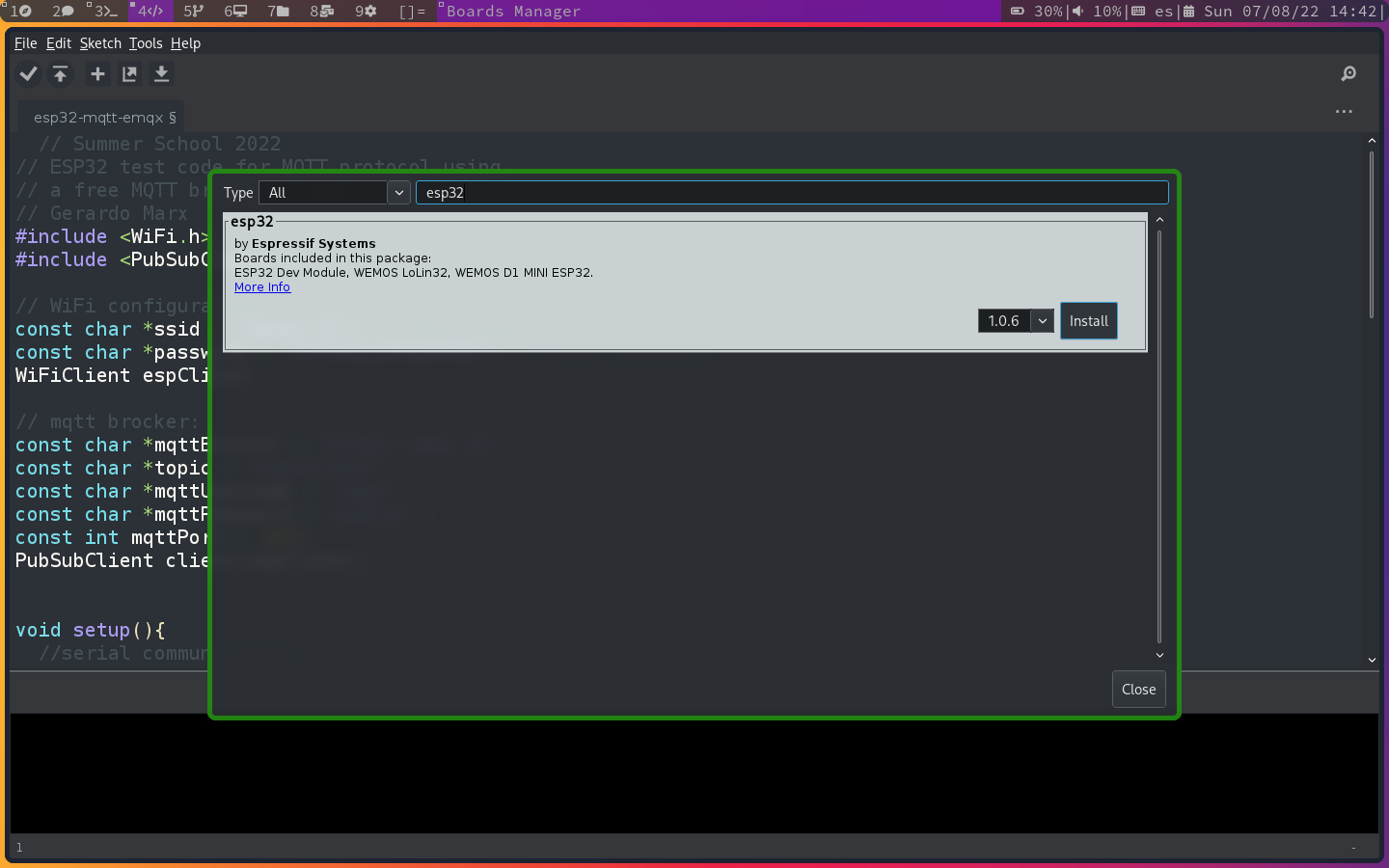Click the Open sketch icon
The width and height of the screenshot is (1389, 868).
point(129,74)
